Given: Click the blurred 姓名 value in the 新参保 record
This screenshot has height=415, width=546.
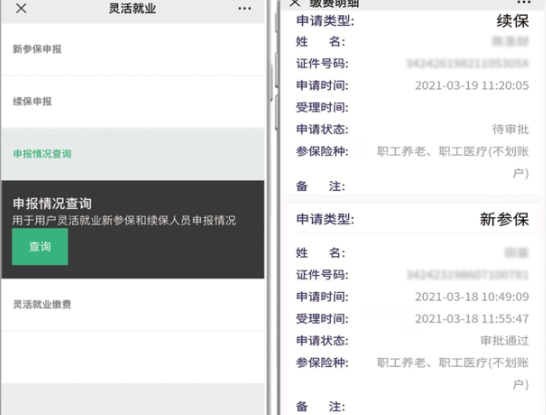Looking at the screenshot, I should [517, 253].
